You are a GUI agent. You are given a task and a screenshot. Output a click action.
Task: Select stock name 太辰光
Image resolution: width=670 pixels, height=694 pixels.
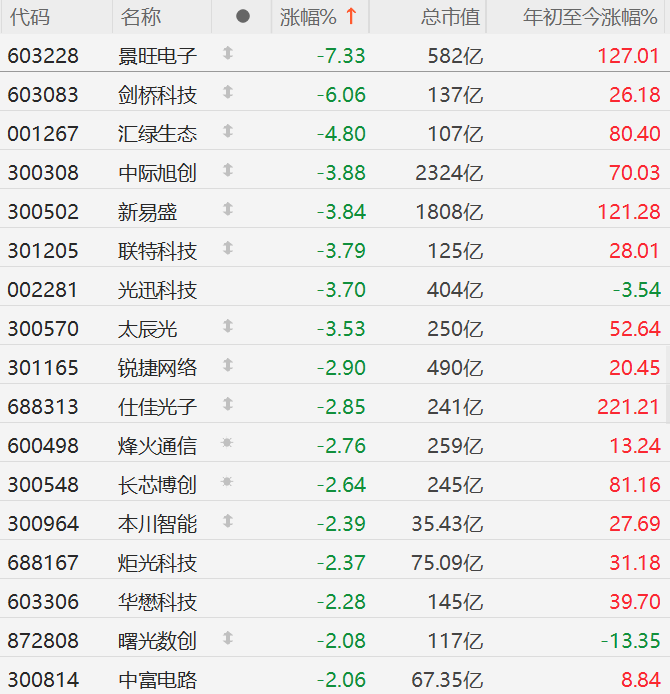[x=147, y=329]
